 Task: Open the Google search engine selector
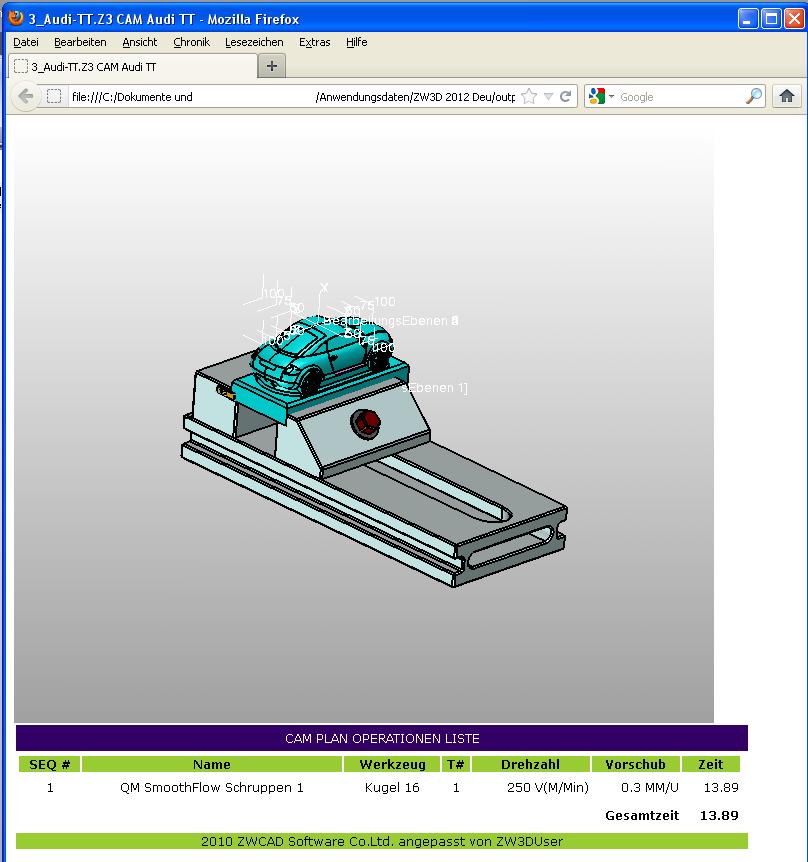click(601, 97)
